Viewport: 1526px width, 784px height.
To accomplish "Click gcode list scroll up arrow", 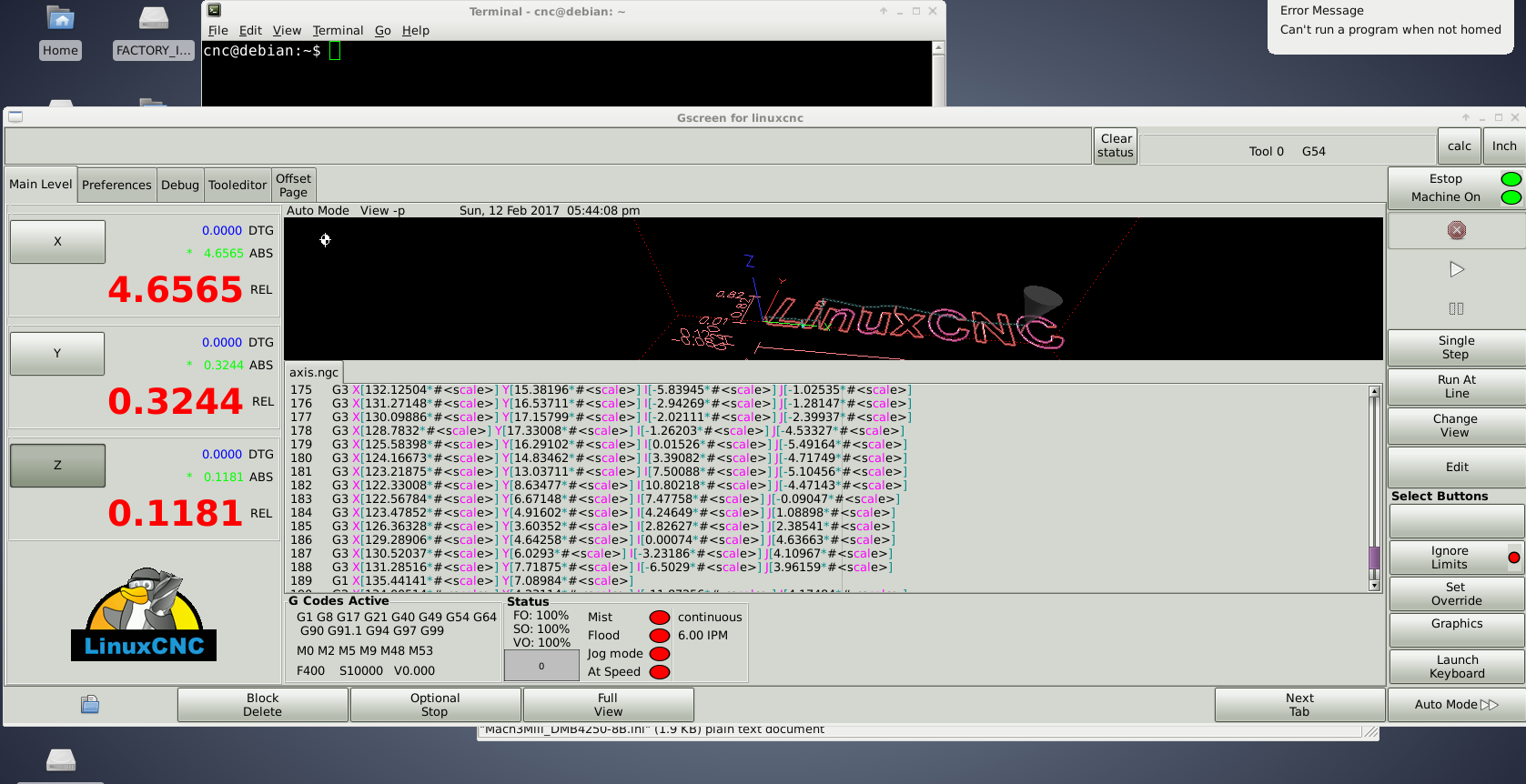I will point(1374,392).
